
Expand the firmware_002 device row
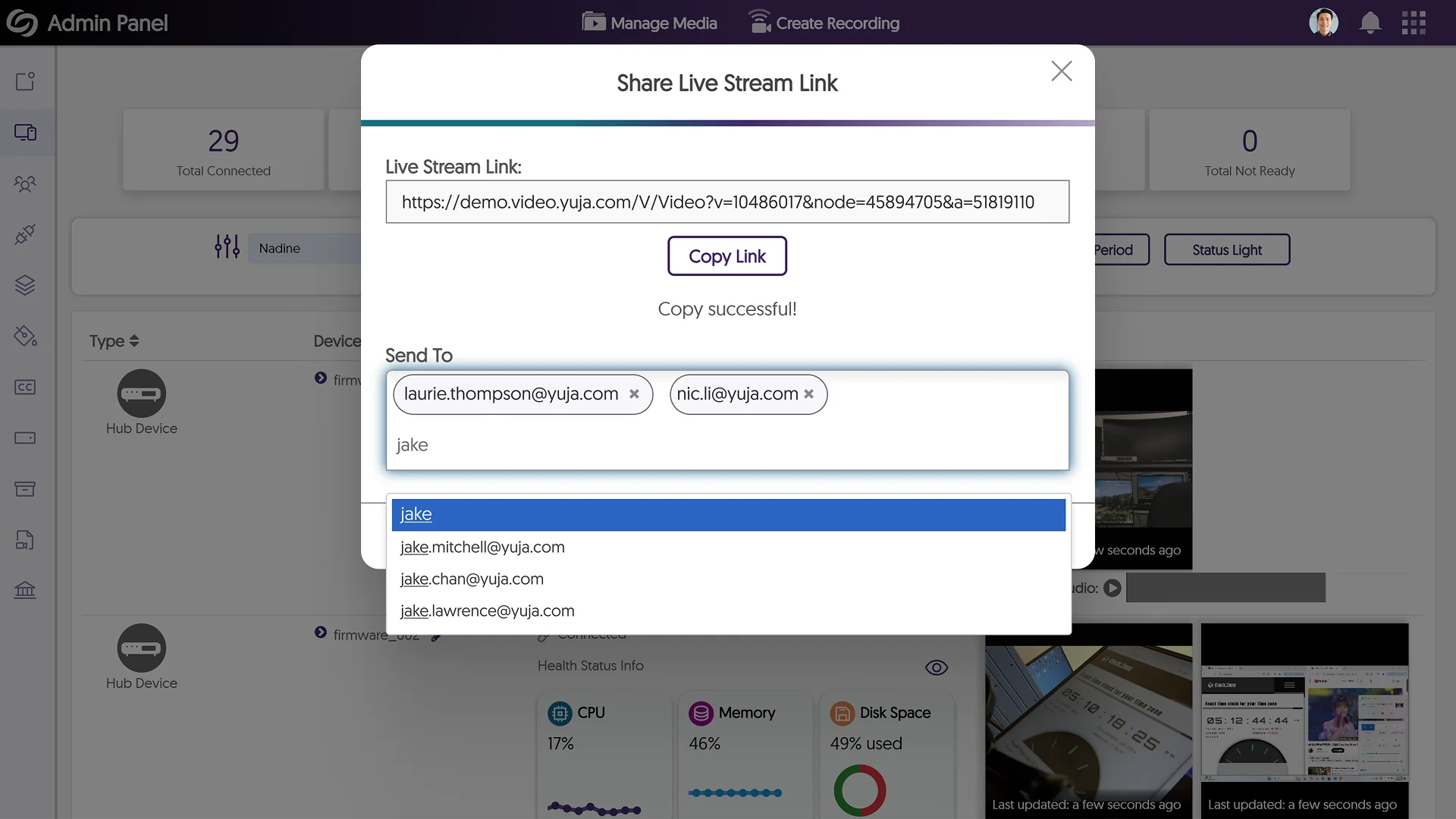click(x=321, y=632)
